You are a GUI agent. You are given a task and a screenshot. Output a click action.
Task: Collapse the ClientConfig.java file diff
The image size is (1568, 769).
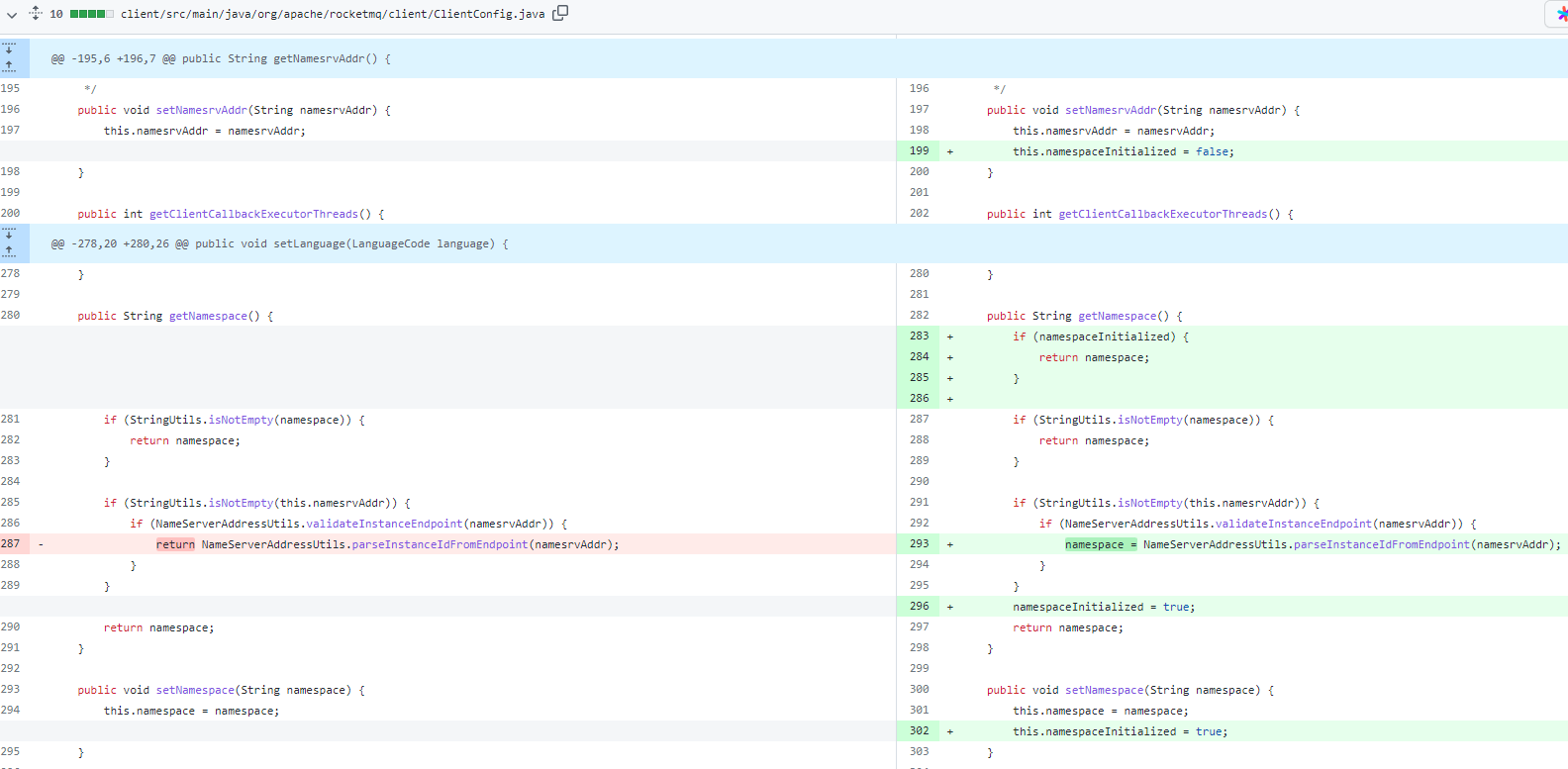click(x=12, y=14)
